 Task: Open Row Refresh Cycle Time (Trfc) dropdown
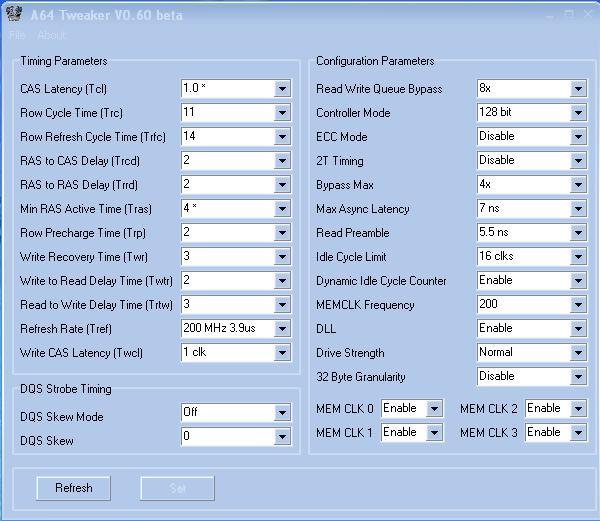(282, 137)
